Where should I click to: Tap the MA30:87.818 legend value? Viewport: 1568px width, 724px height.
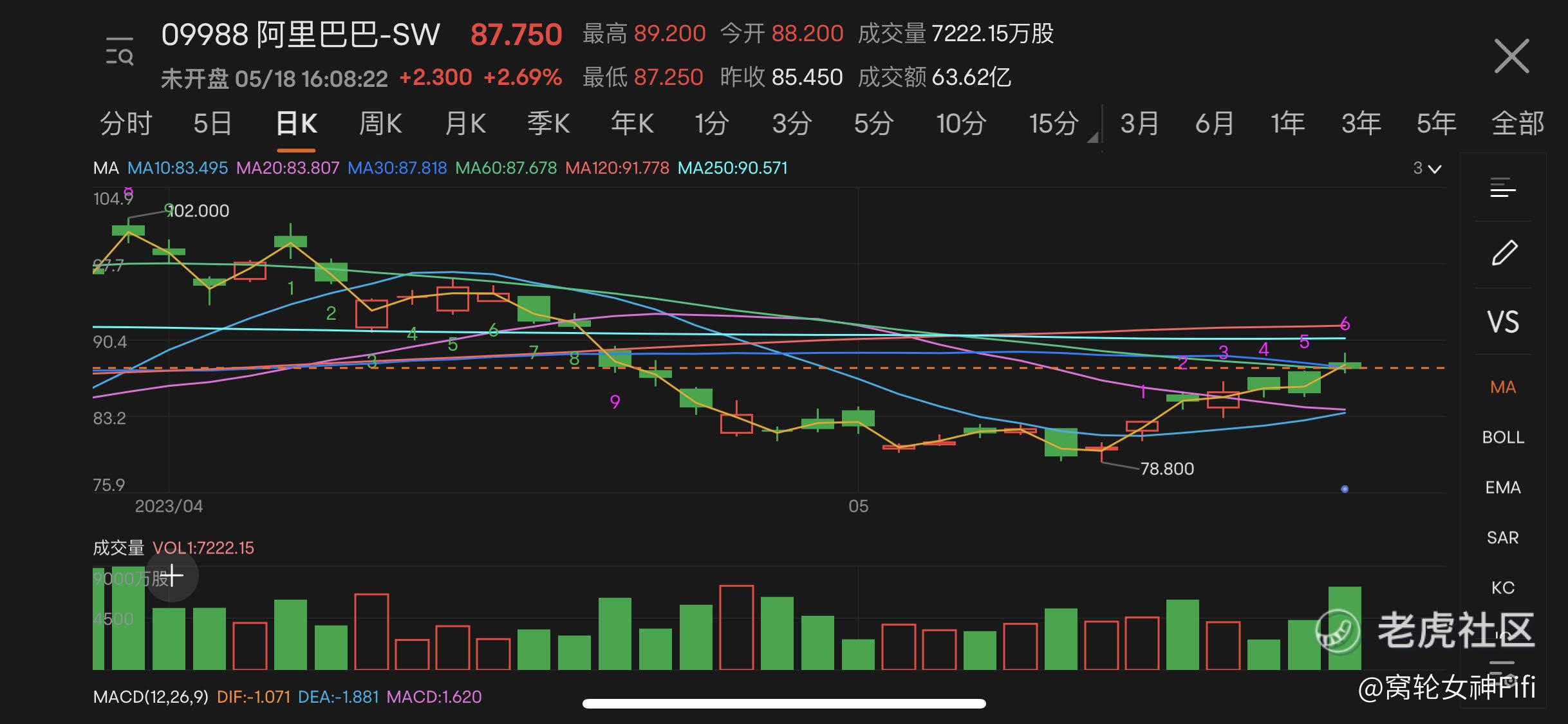pyautogui.click(x=397, y=168)
